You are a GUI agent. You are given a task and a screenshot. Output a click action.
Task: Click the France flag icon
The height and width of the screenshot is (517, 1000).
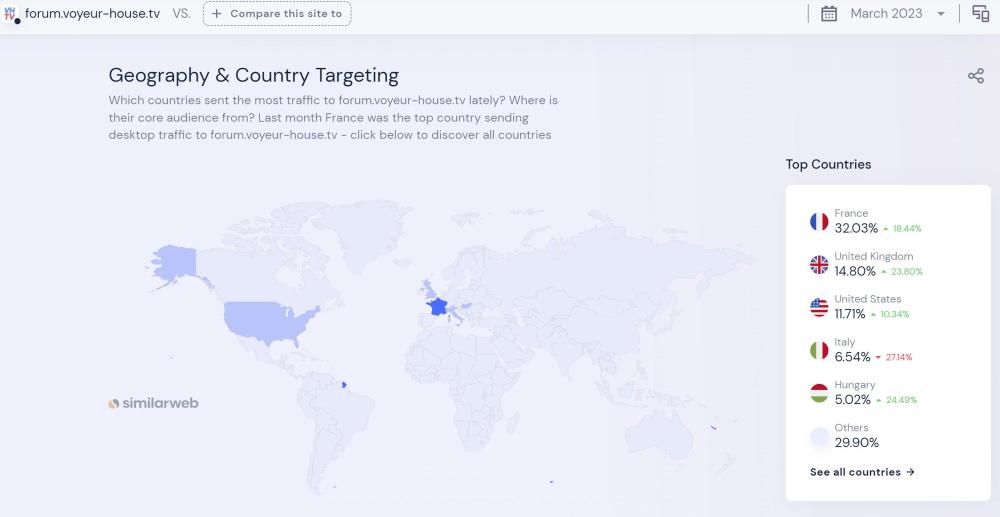click(819, 222)
